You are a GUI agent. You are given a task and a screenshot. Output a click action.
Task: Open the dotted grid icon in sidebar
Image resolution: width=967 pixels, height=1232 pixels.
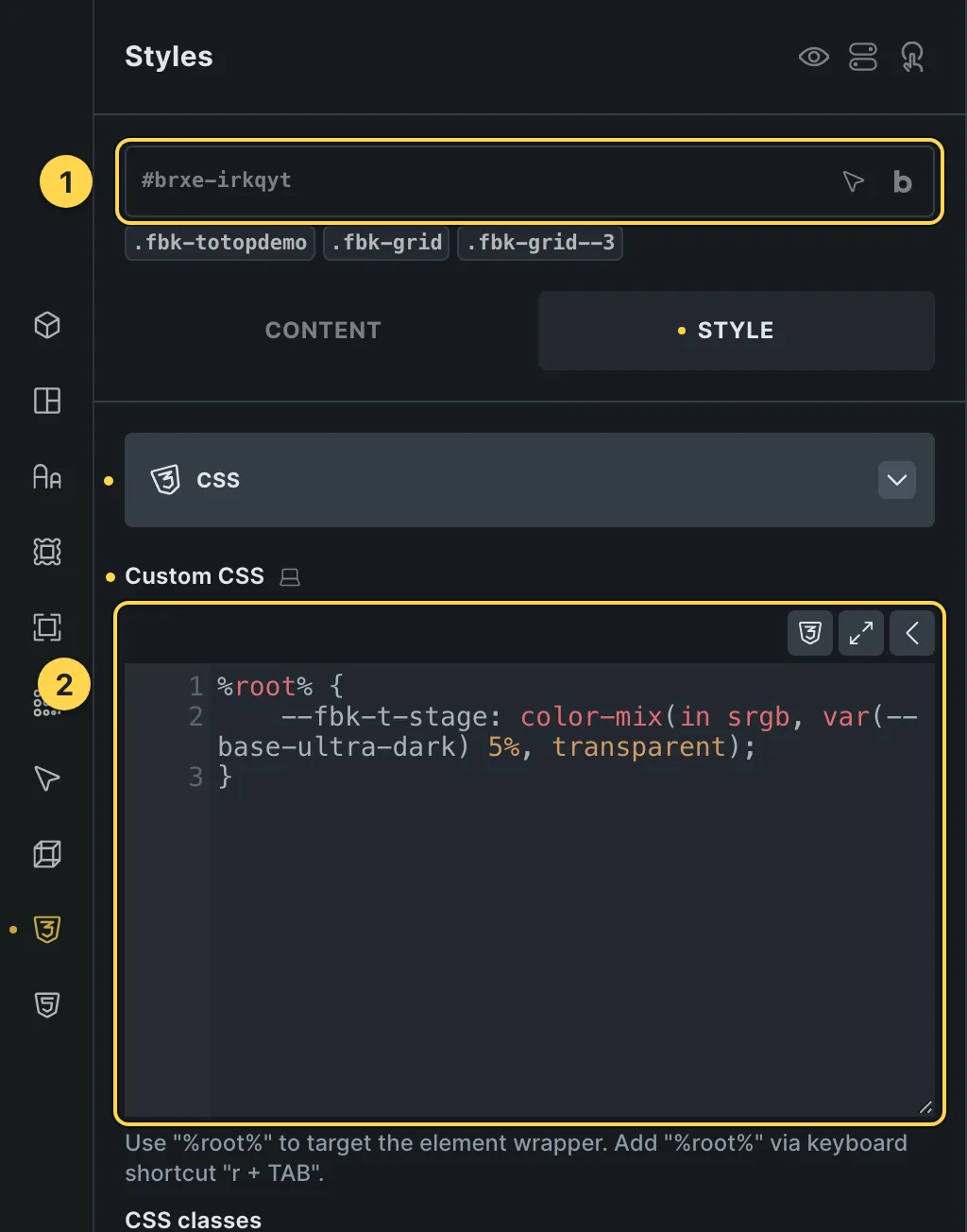[x=45, y=705]
